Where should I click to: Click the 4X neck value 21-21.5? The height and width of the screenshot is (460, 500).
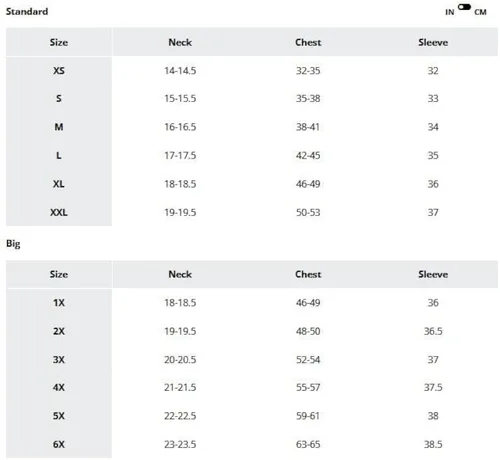180,387
